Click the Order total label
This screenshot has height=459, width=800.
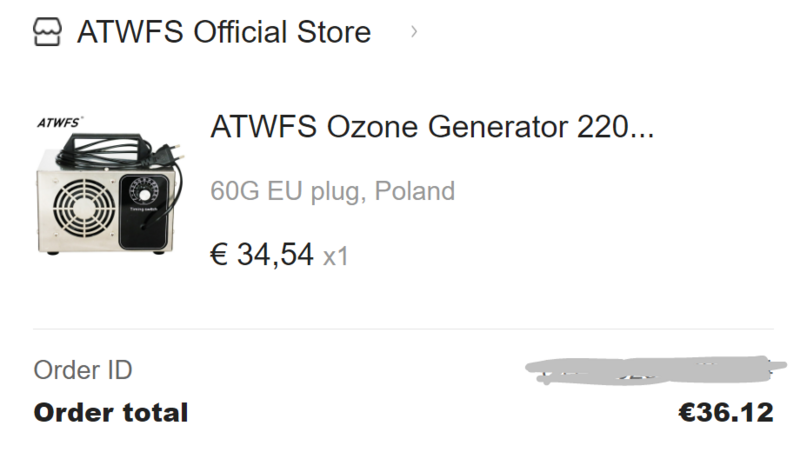pyautogui.click(x=110, y=412)
